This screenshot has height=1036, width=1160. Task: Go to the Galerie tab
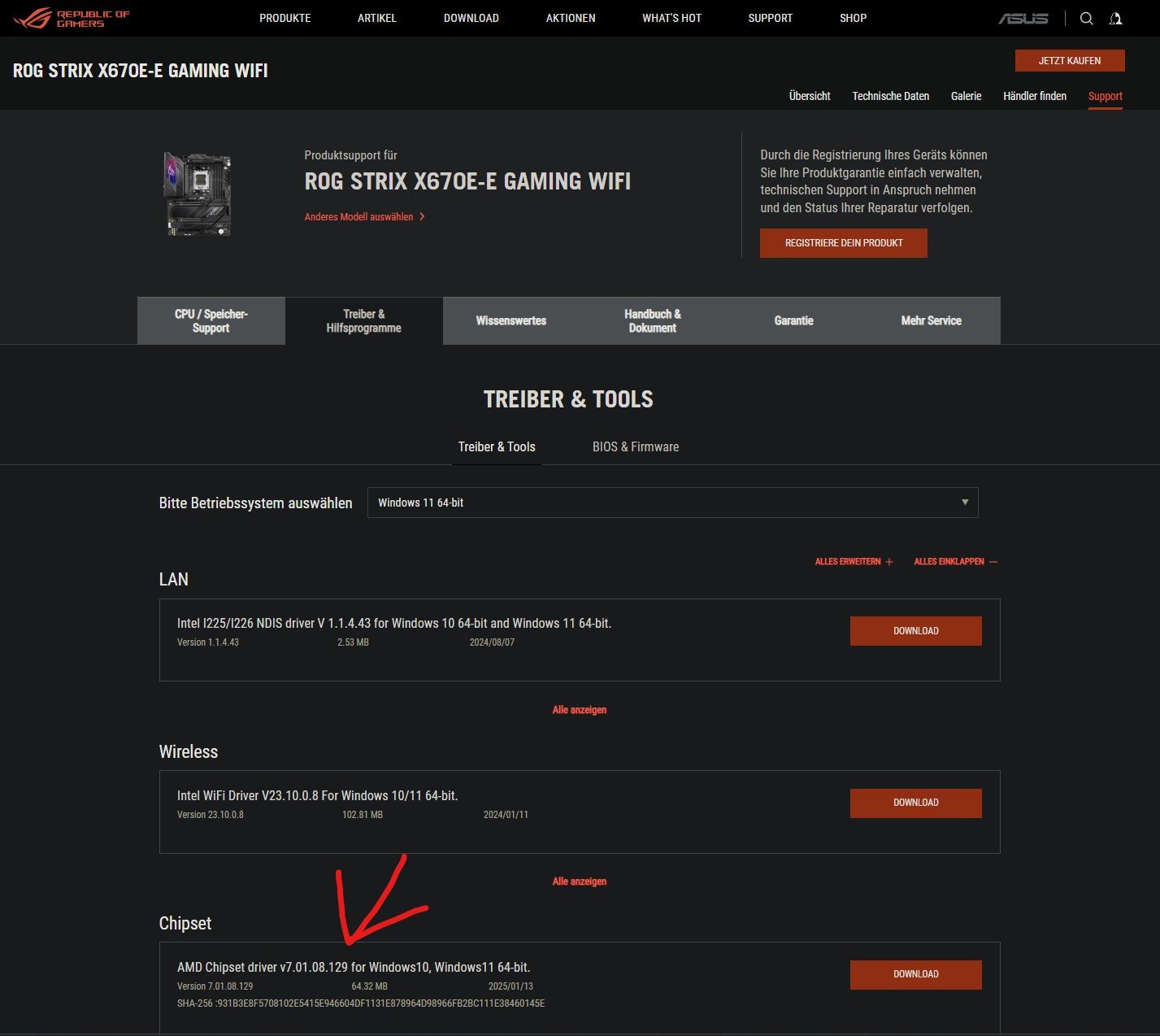(966, 96)
